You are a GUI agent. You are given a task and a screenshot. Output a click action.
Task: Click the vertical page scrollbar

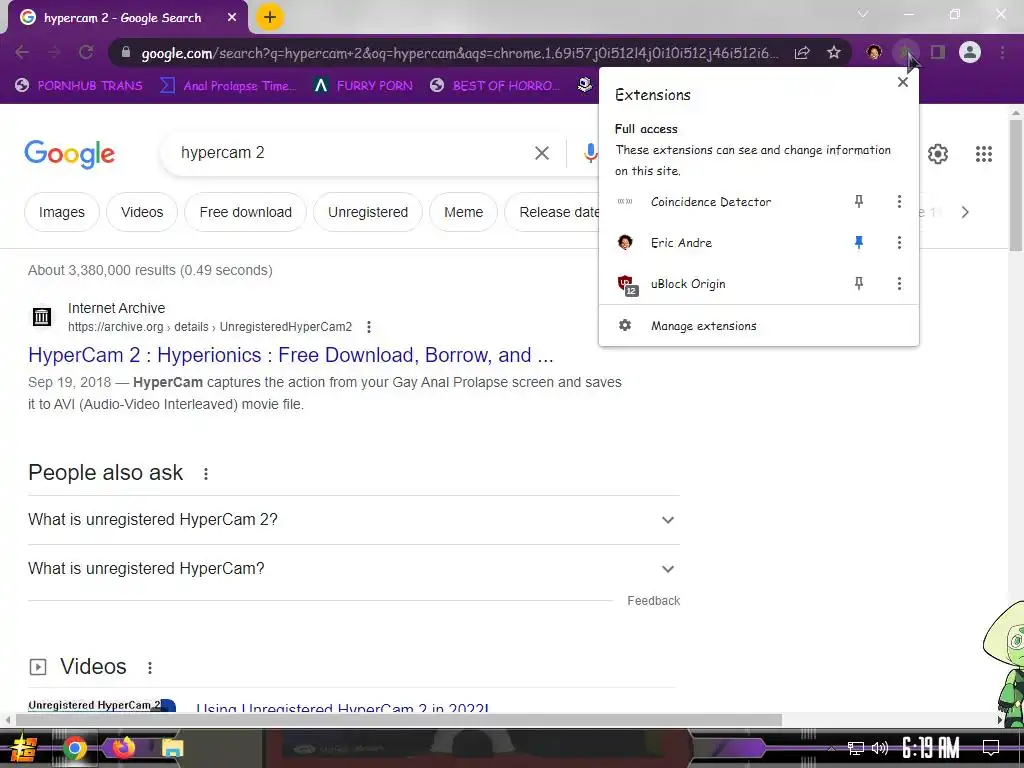click(x=1016, y=184)
